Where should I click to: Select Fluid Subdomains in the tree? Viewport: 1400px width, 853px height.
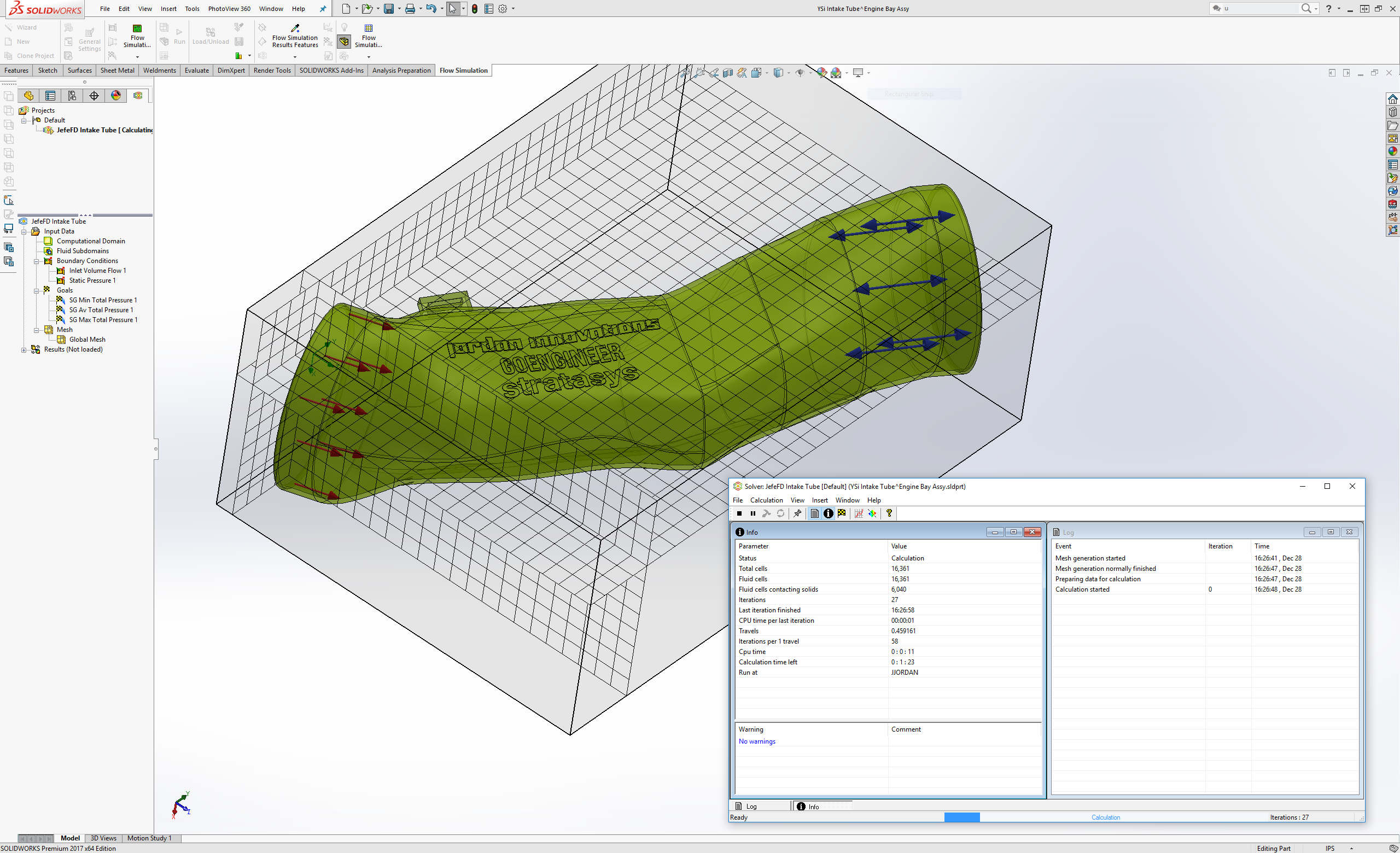point(83,251)
